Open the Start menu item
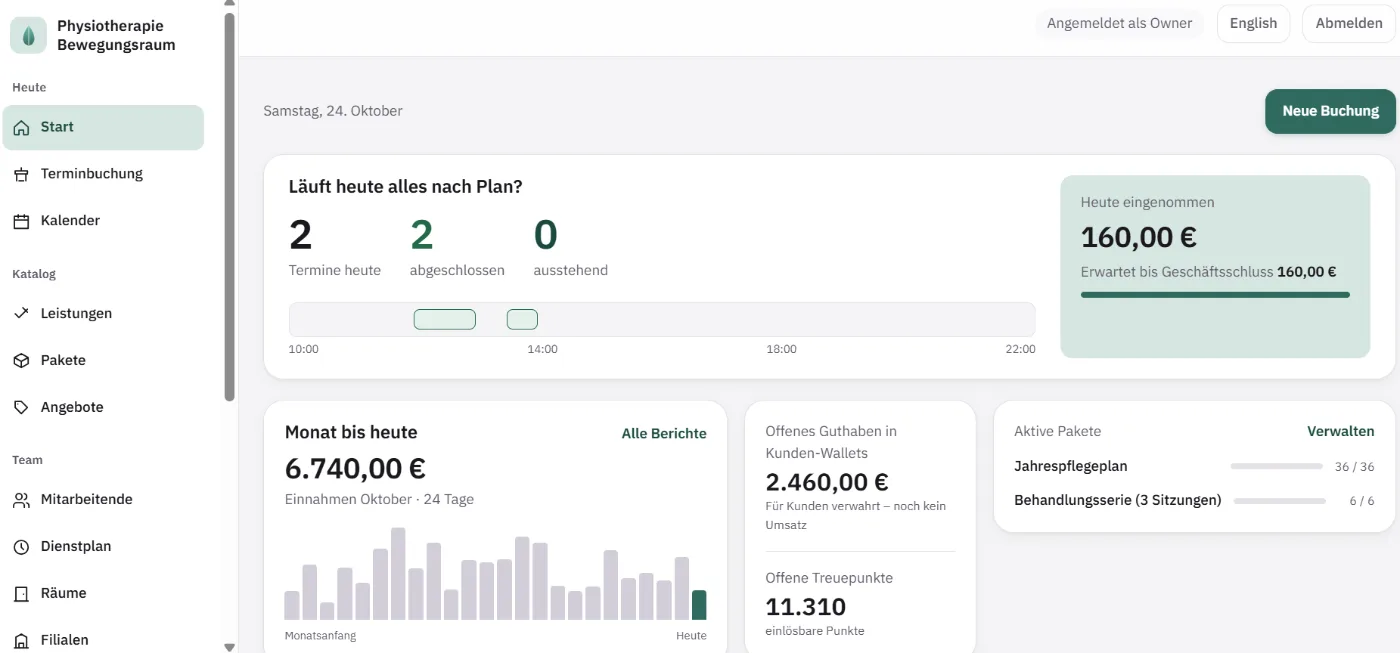The width and height of the screenshot is (1400, 653). click(103, 127)
